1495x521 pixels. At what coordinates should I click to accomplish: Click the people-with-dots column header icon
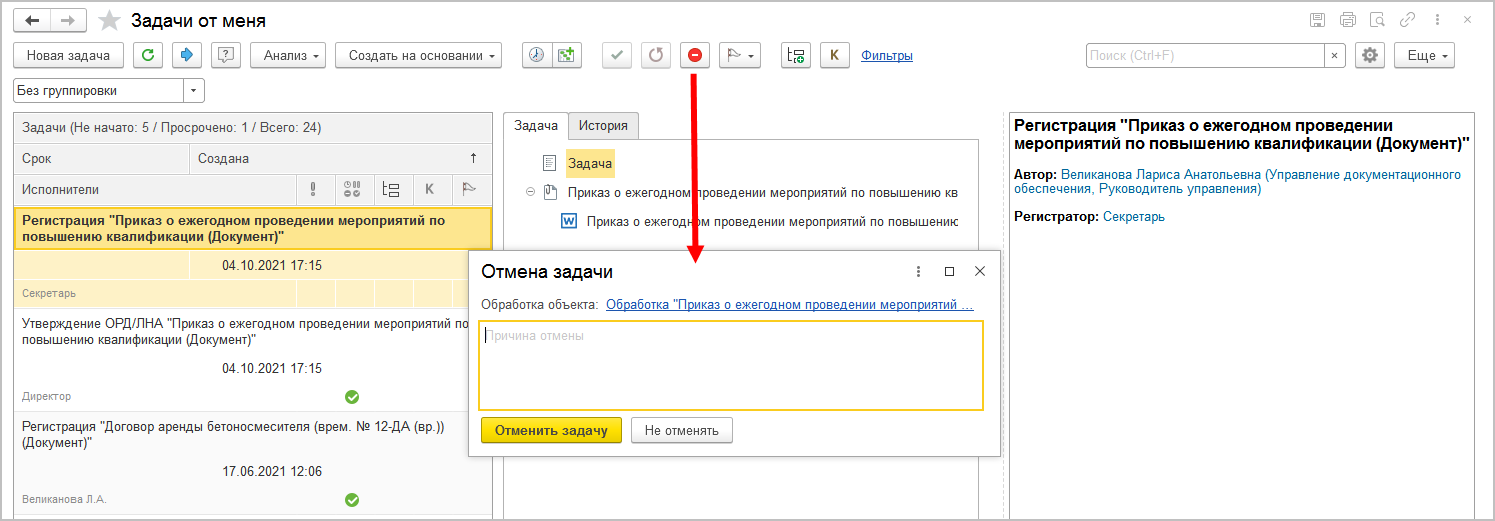353,189
